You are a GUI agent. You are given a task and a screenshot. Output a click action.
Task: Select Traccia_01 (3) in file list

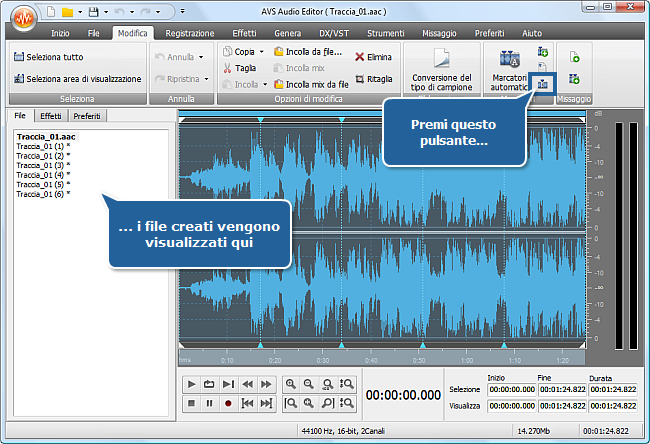pyautogui.click(x=40, y=165)
